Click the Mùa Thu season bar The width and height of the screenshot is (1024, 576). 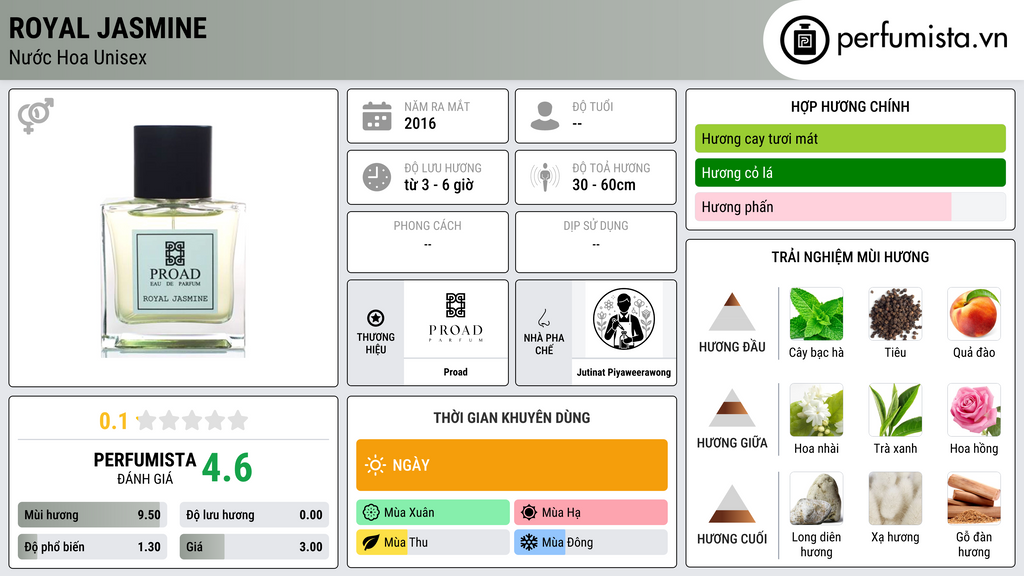[x=433, y=543]
